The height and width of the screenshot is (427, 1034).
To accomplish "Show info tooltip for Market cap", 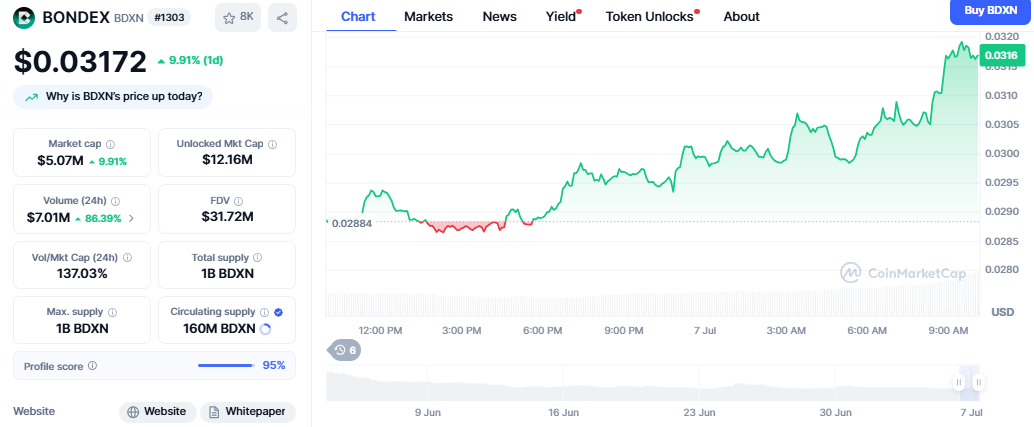I will pos(110,144).
